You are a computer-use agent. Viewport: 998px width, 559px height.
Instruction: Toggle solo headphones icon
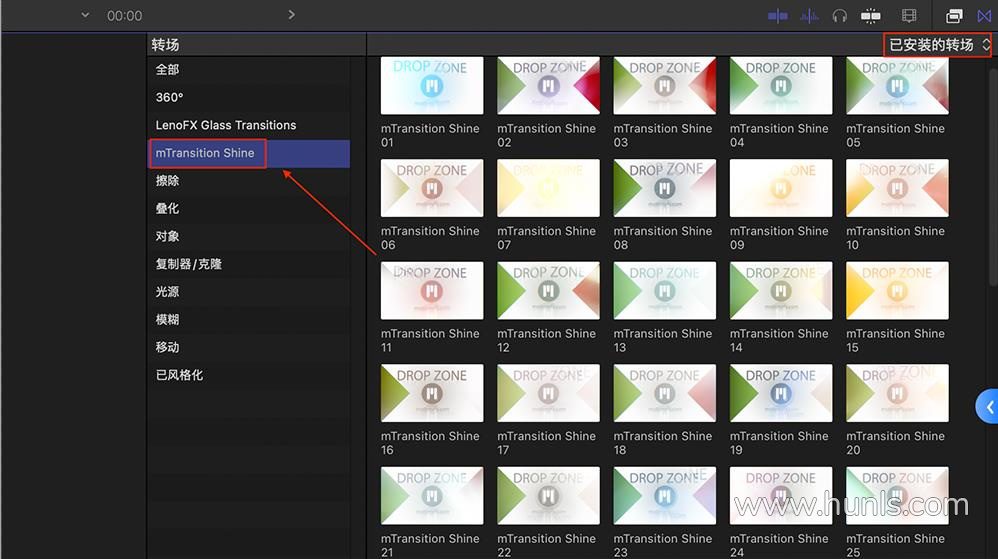pyautogui.click(x=840, y=16)
